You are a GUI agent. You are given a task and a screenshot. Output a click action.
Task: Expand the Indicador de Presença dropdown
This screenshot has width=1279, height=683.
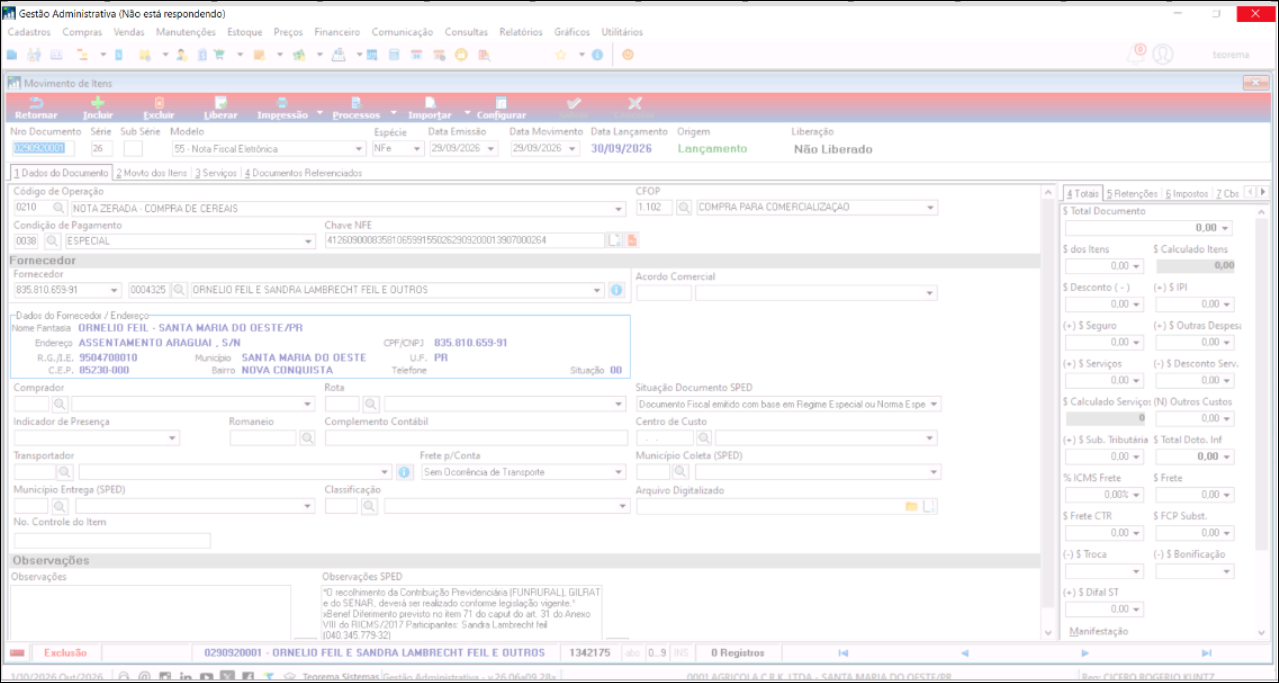tap(173, 438)
